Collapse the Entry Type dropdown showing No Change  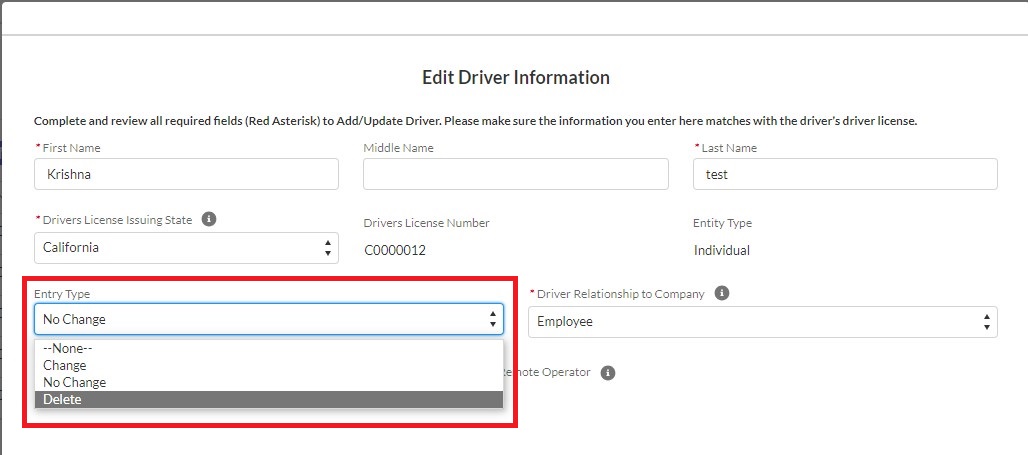pos(268,320)
